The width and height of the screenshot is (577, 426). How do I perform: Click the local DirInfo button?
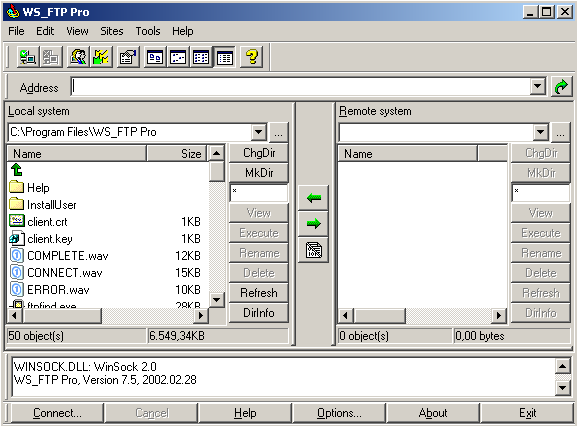(259, 313)
